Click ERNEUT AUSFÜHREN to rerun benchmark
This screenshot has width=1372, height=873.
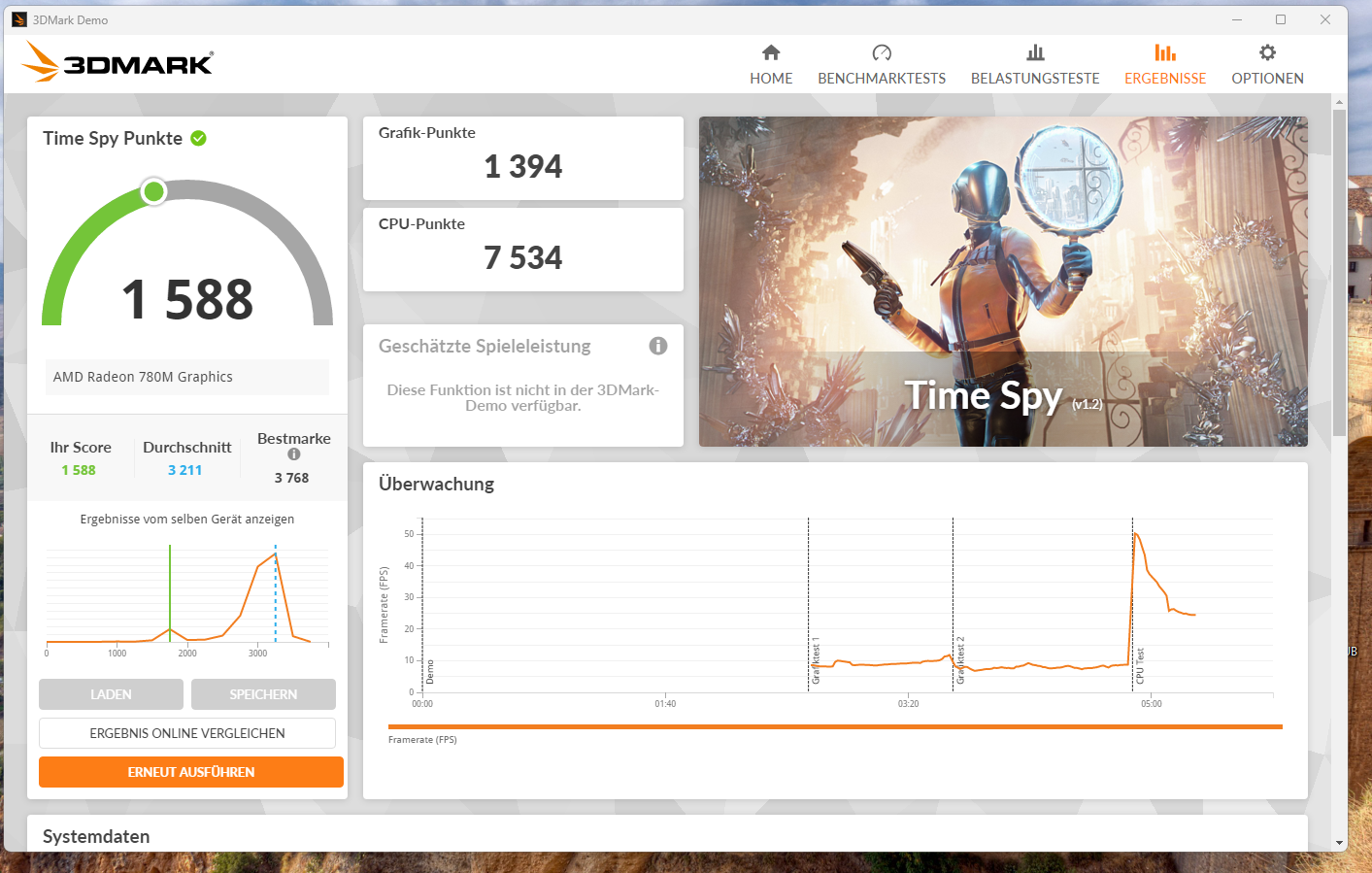click(191, 772)
